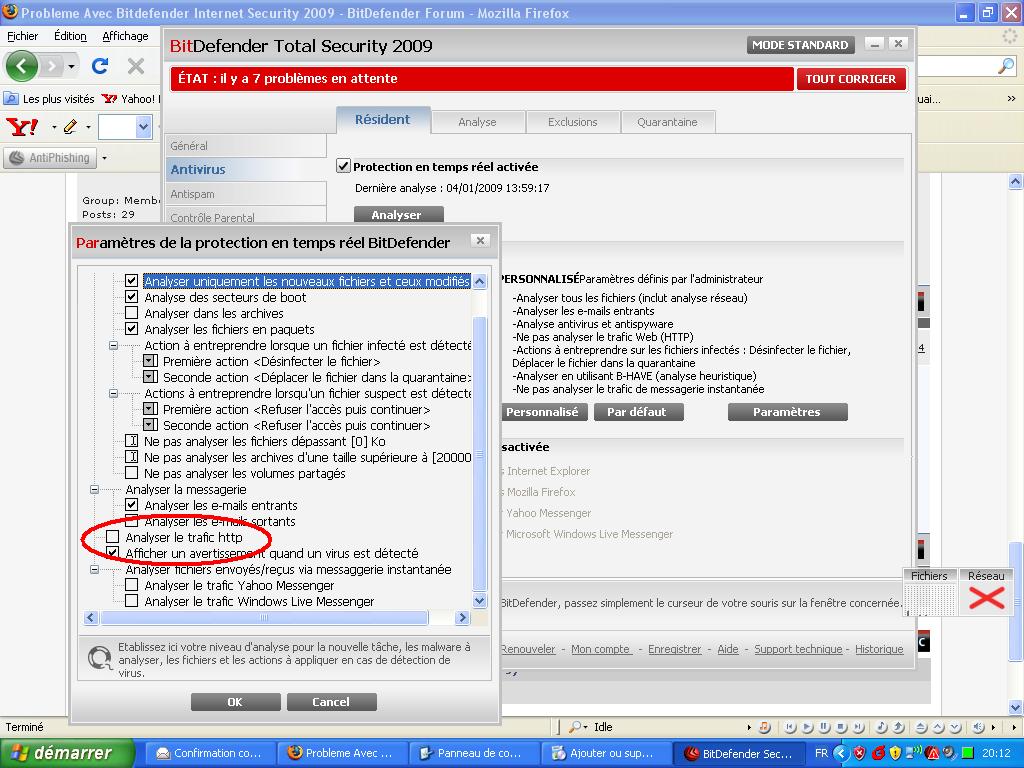Click the TOUT CORRIGER button
Image resolution: width=1024 pixels, height=768 pixels.
[851, 78]
